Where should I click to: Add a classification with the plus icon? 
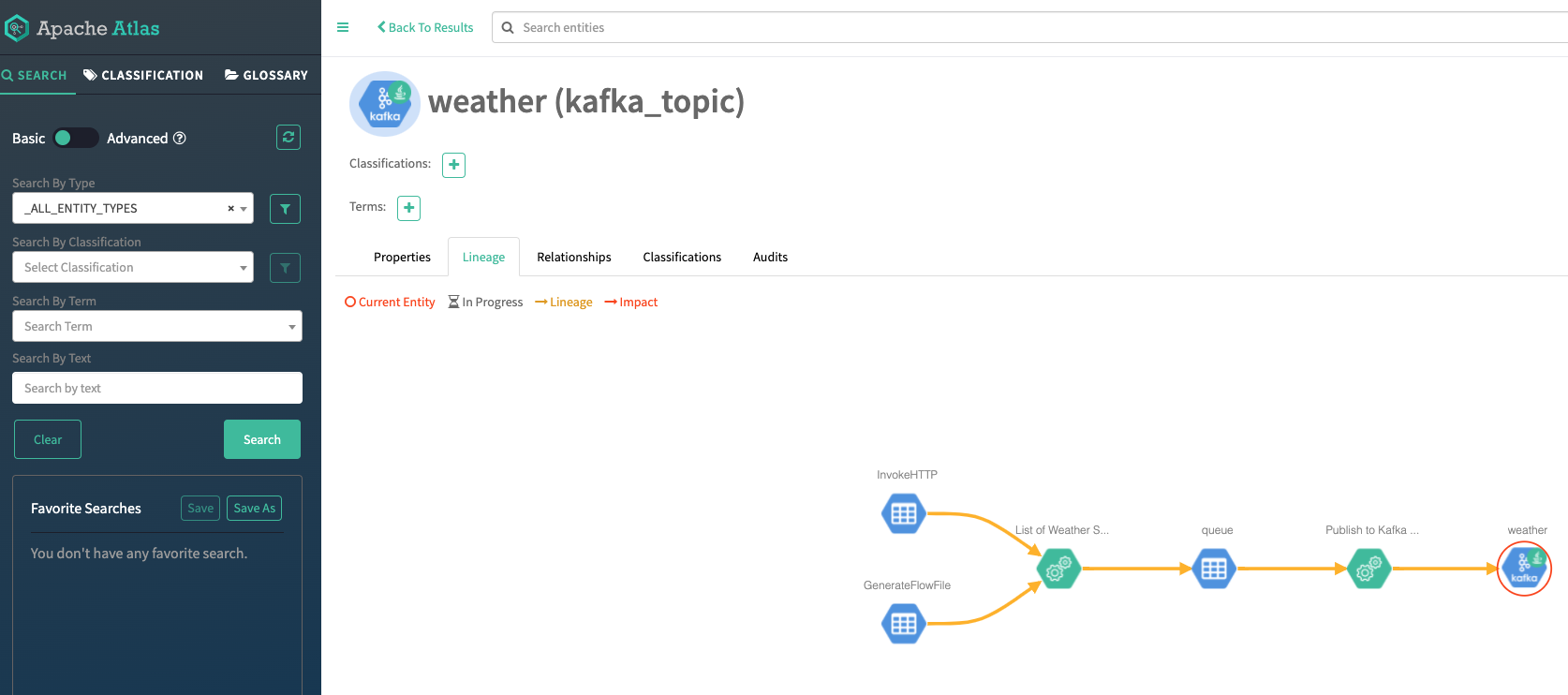point(453,165)
